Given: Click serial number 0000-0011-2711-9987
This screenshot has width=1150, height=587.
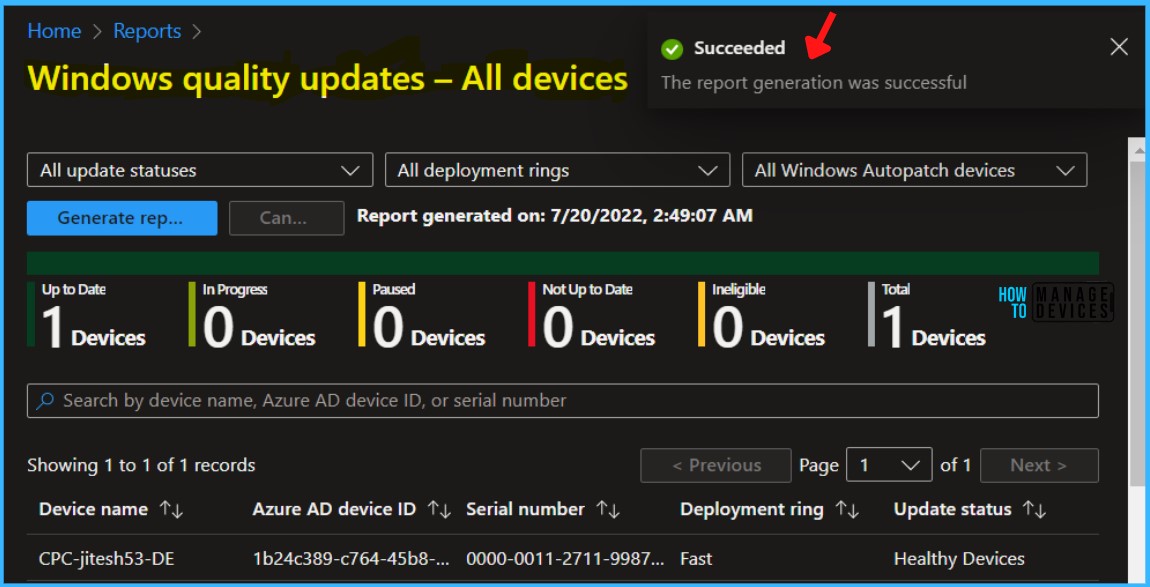Looking at the screenshot, I should coord(565,559).
